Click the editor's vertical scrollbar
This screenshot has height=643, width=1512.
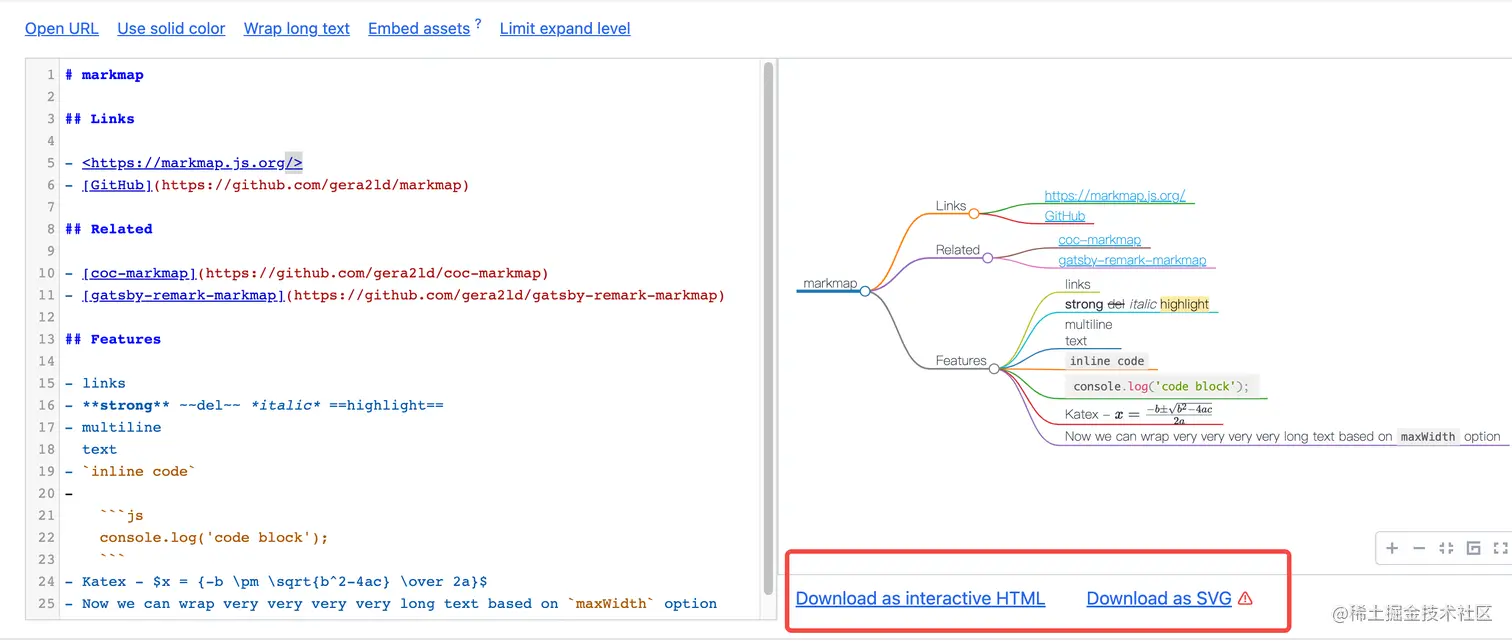point(768,327)
